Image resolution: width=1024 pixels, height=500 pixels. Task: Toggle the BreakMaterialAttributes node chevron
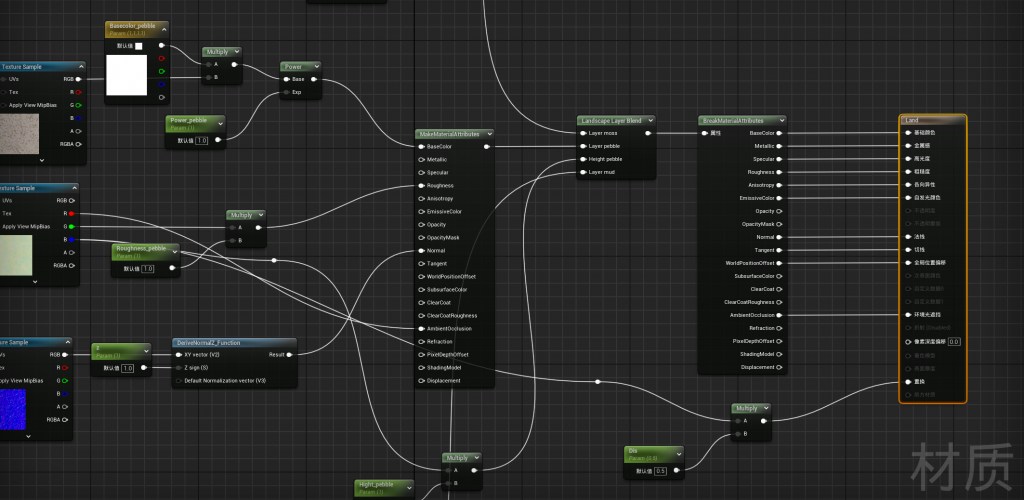point(780,121)
